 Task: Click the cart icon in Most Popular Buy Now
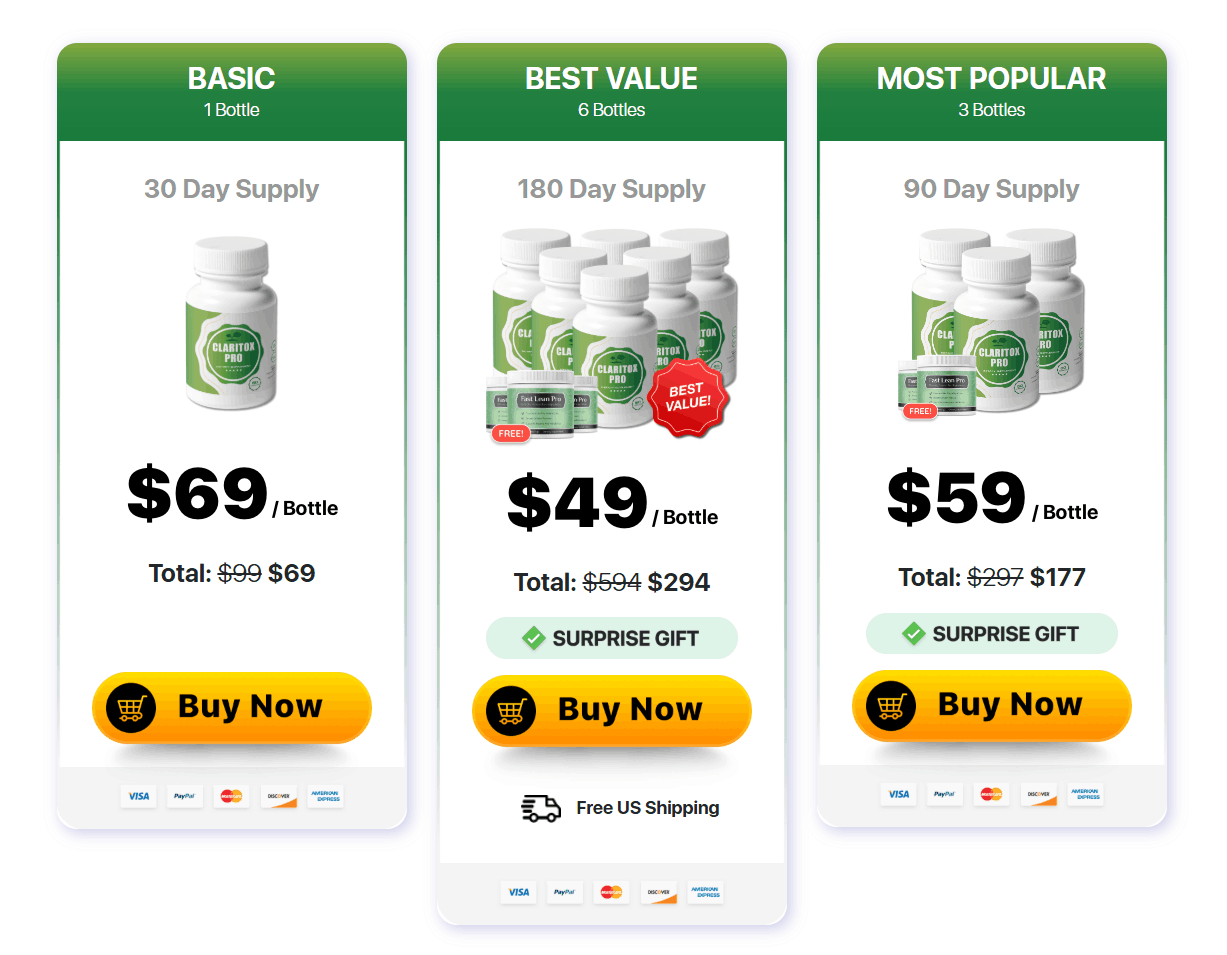pos(891,706)
